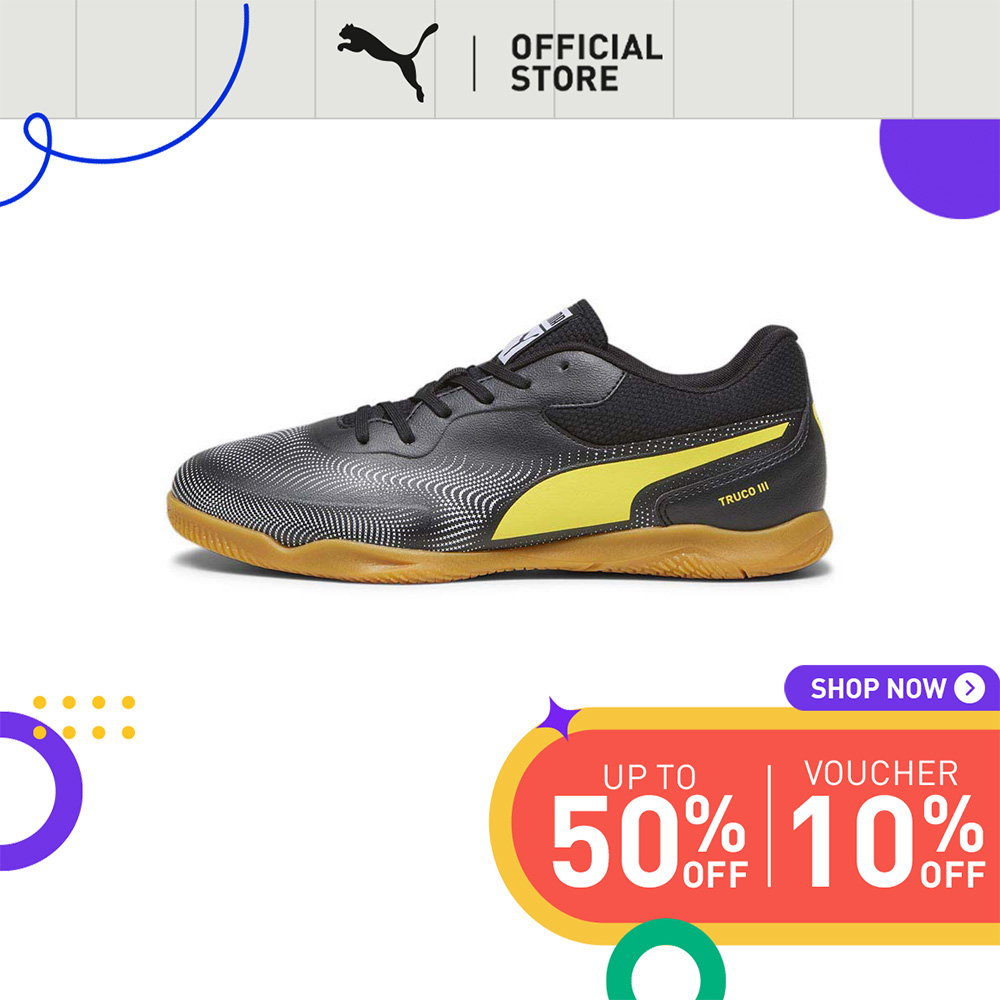Click the Shop Now button
Image resolution: width=1000 pixels, height=1000 pixels.
(x=892, y=688)
